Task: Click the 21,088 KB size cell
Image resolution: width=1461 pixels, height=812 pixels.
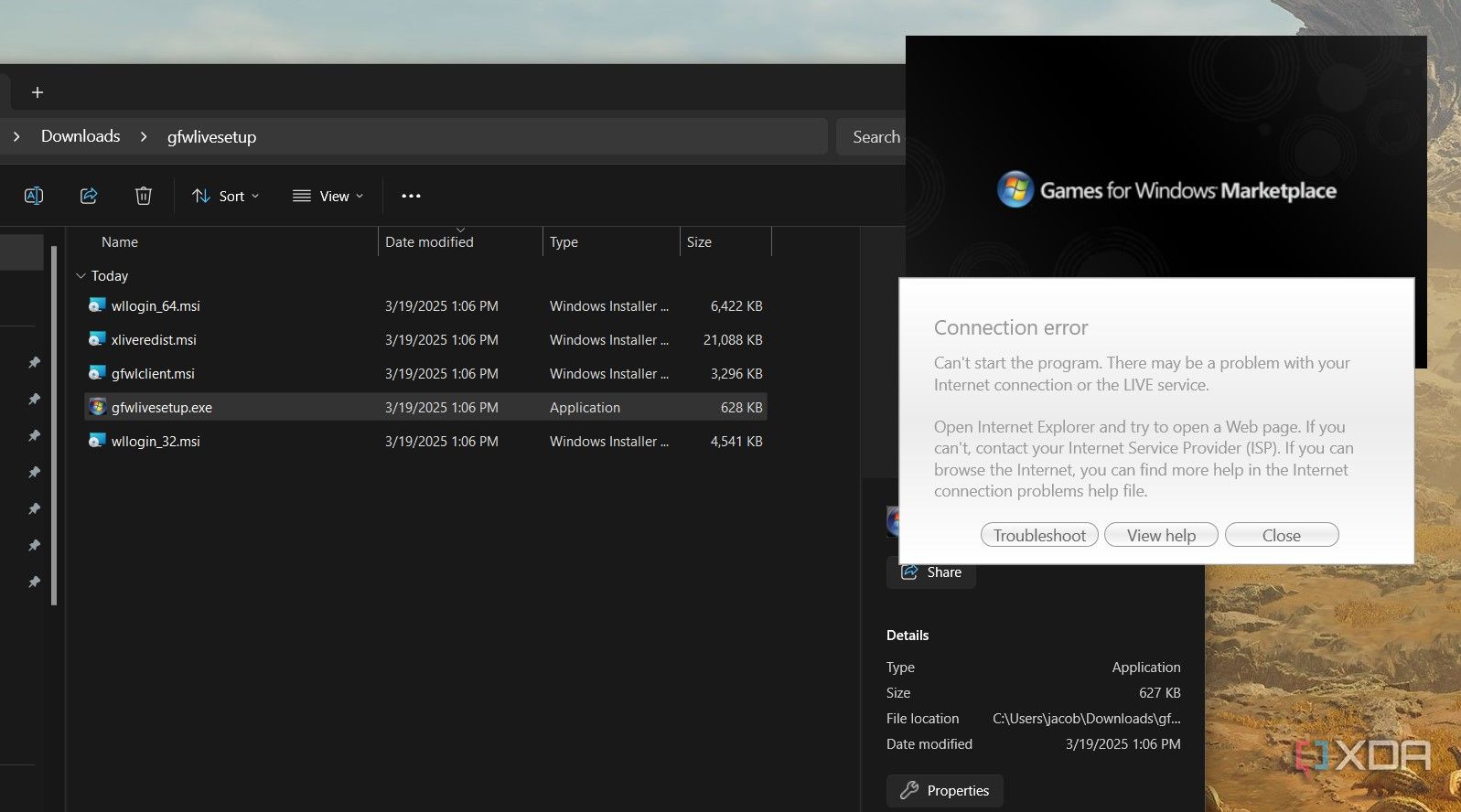Action: point(733,340)
